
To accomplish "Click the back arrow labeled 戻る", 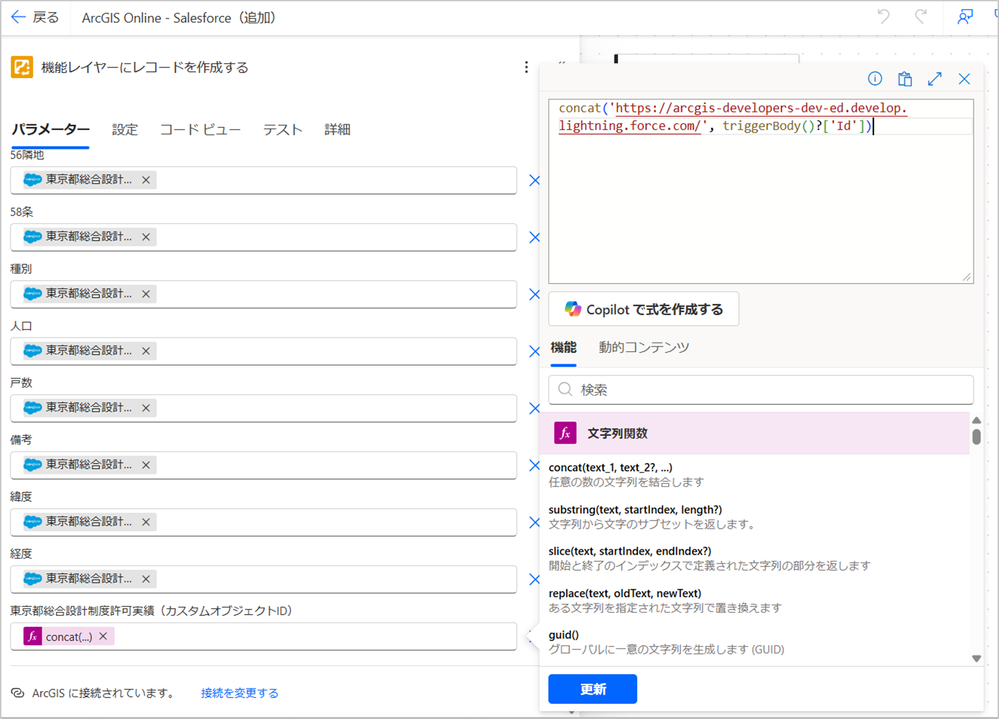I will point(35,18).
